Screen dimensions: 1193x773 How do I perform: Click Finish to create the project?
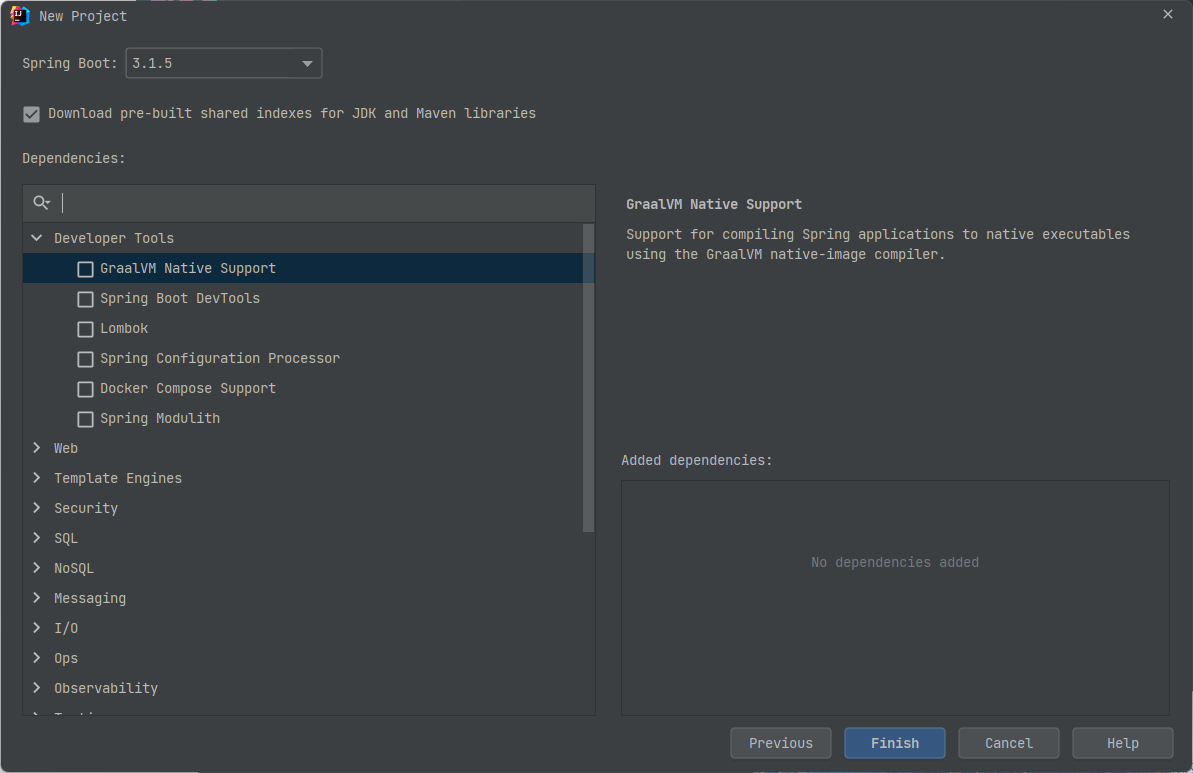(895, 743)
